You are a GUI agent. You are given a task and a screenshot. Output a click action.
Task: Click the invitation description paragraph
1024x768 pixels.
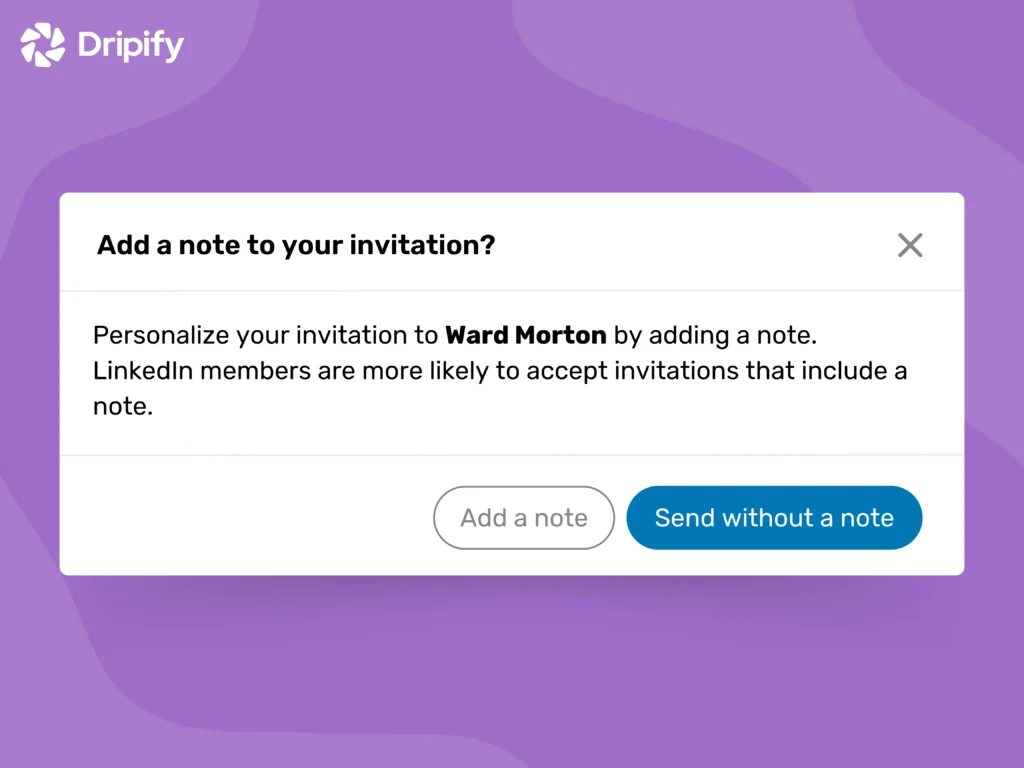pos(500,370)
